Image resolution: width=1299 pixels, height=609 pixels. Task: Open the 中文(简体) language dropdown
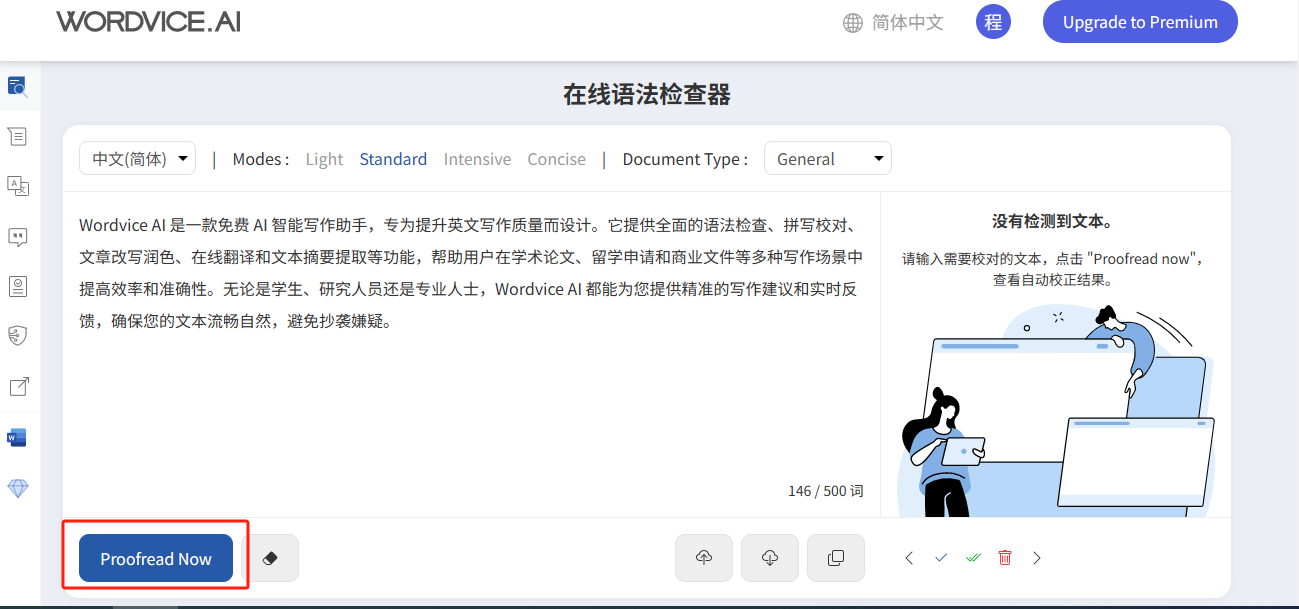coord(138,159)
